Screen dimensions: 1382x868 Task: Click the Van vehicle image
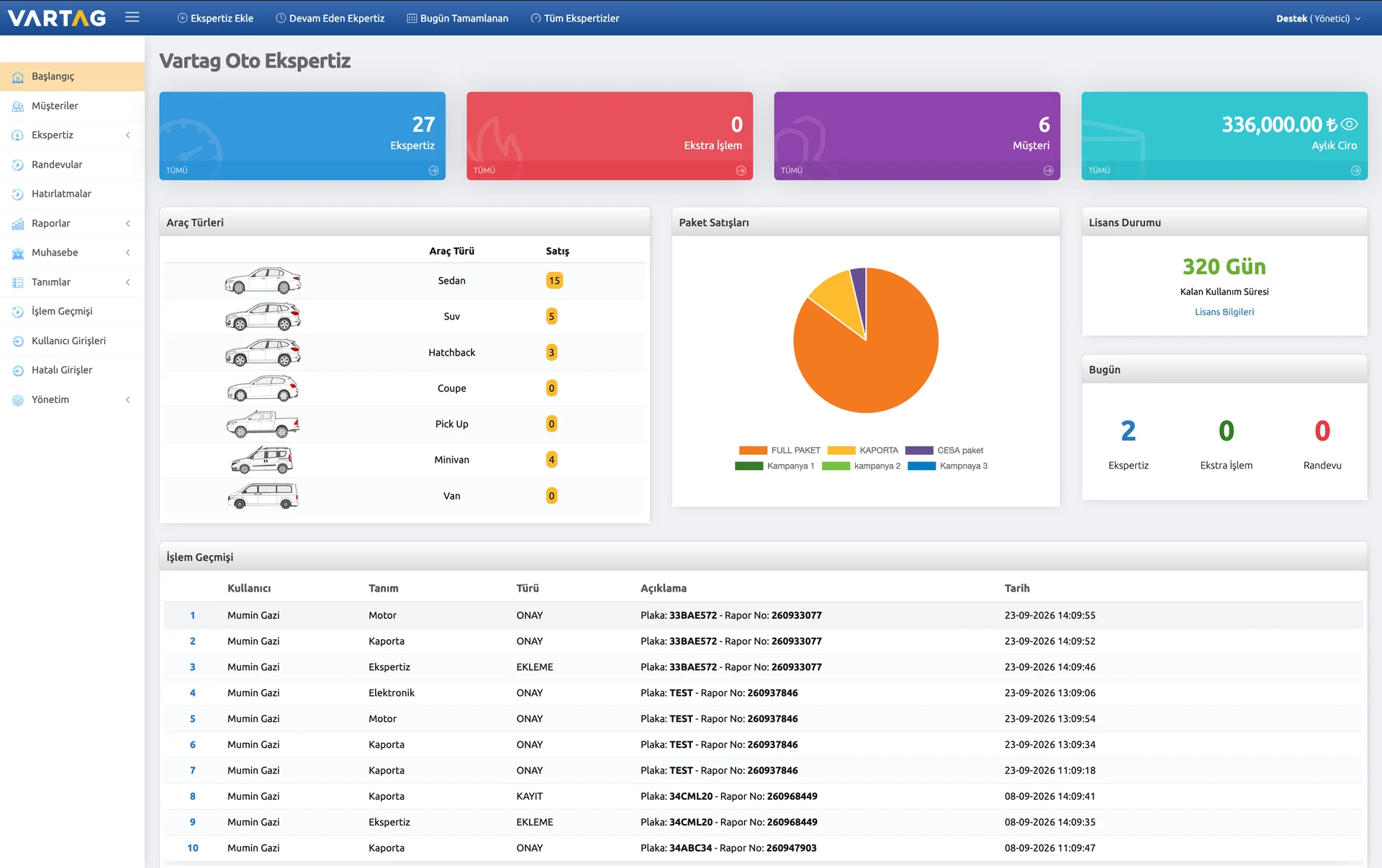pyautogui.click(x=263, y=496)
